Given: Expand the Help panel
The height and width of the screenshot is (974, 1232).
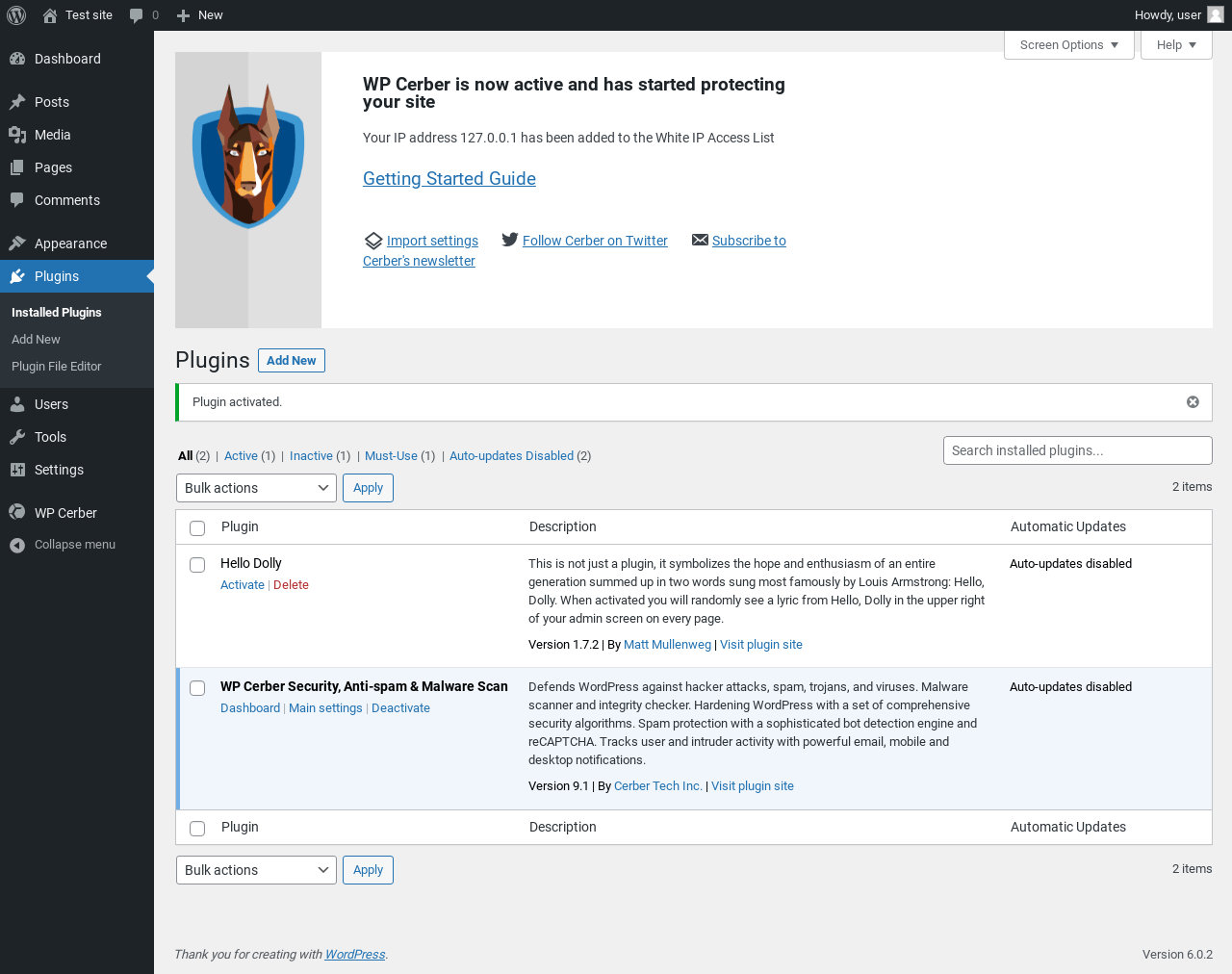Looking at the screenshot, I should pos(1176,45).
